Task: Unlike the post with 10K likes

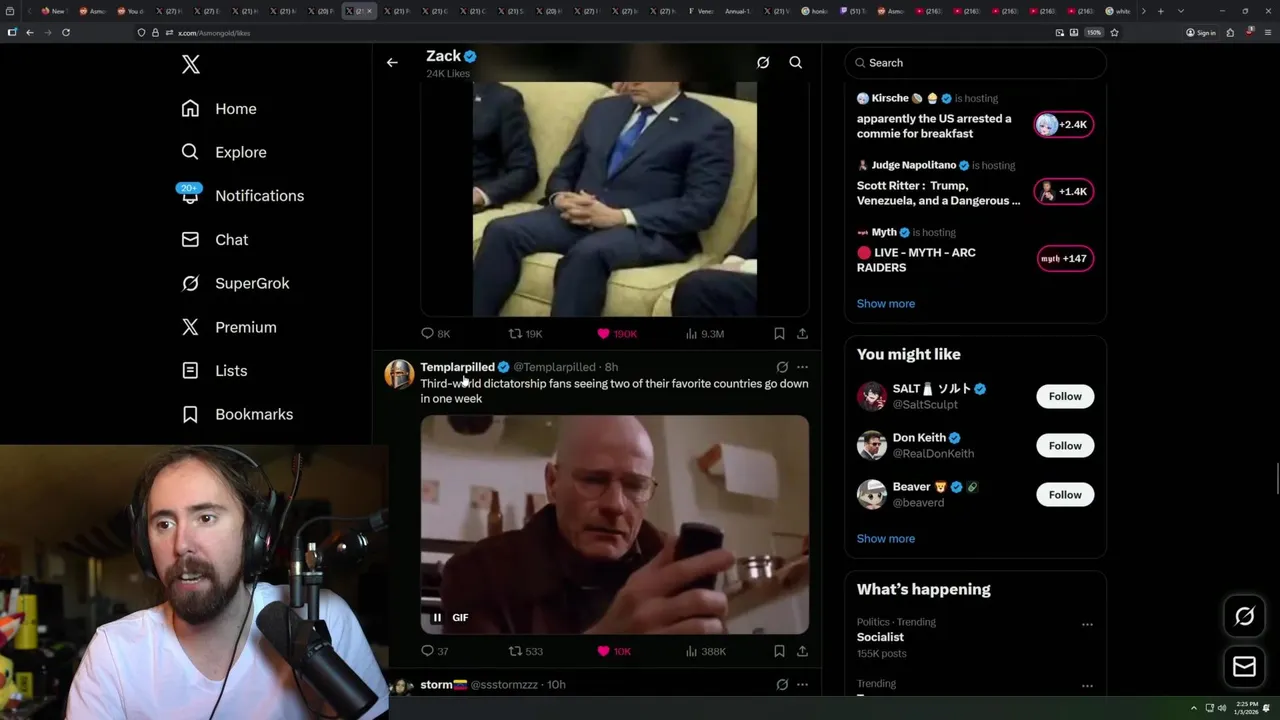Action: coord(614,651)
